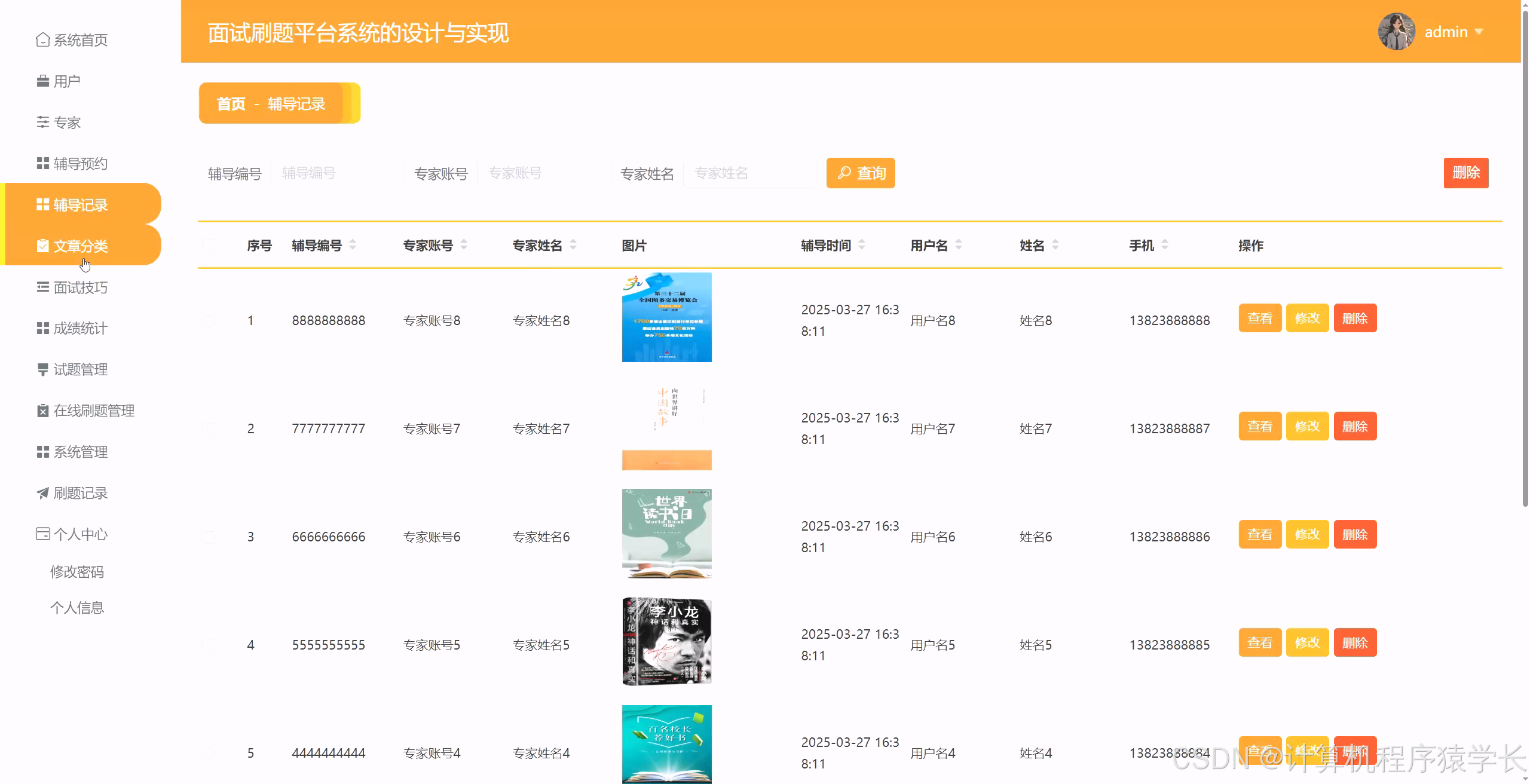Image resolution: width=1530 pixels, height=784 pixels.
Task: Focus the 专家账号 search input field
Action: pos(543,173)
